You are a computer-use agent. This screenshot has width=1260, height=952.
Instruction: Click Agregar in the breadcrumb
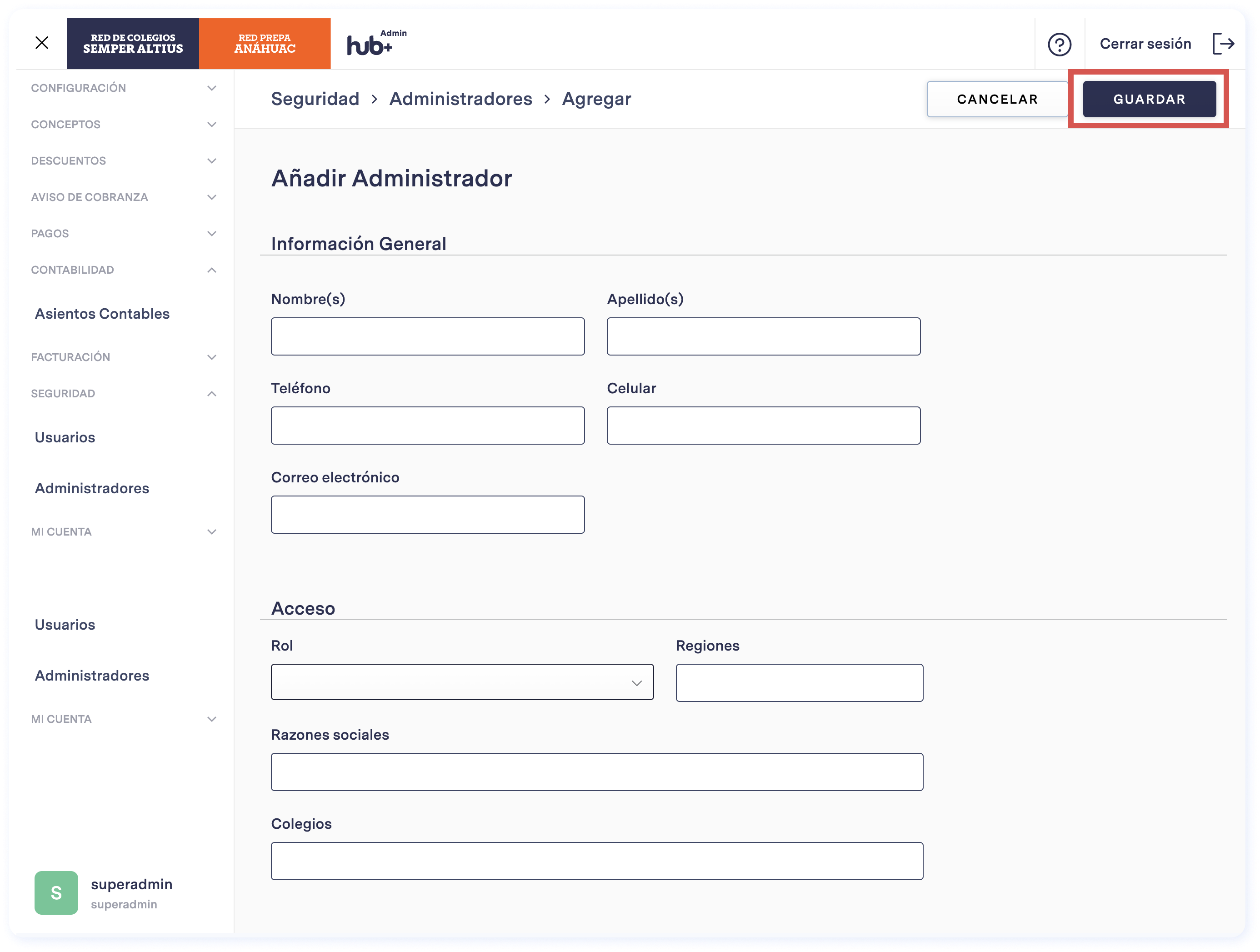(x=596, y=99)
